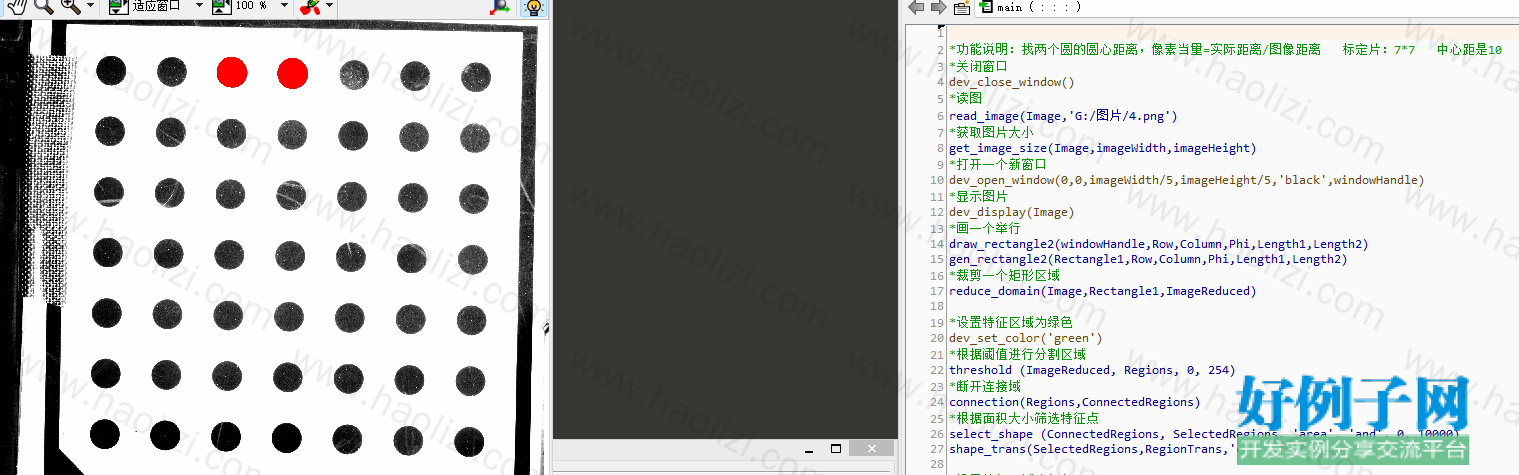
Task: Select the region draw color tool
Action: click(311, 6)
